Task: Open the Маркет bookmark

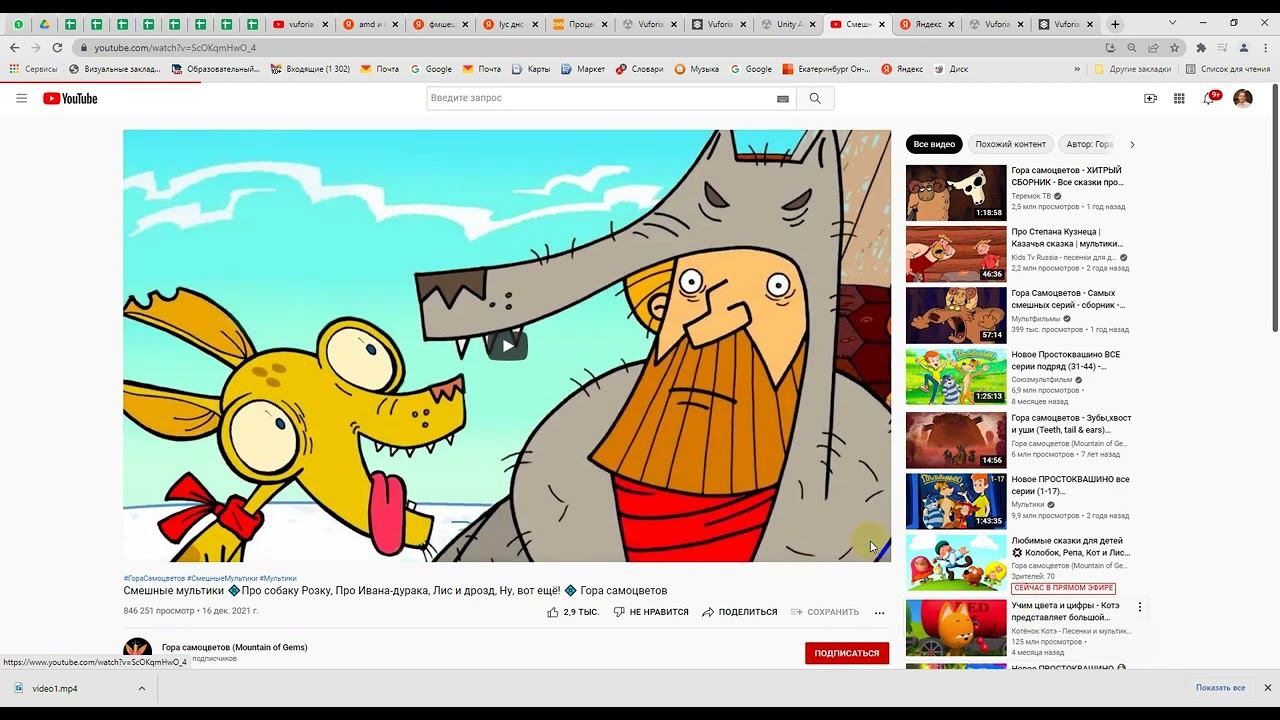Action: click(x=583, y=69)
